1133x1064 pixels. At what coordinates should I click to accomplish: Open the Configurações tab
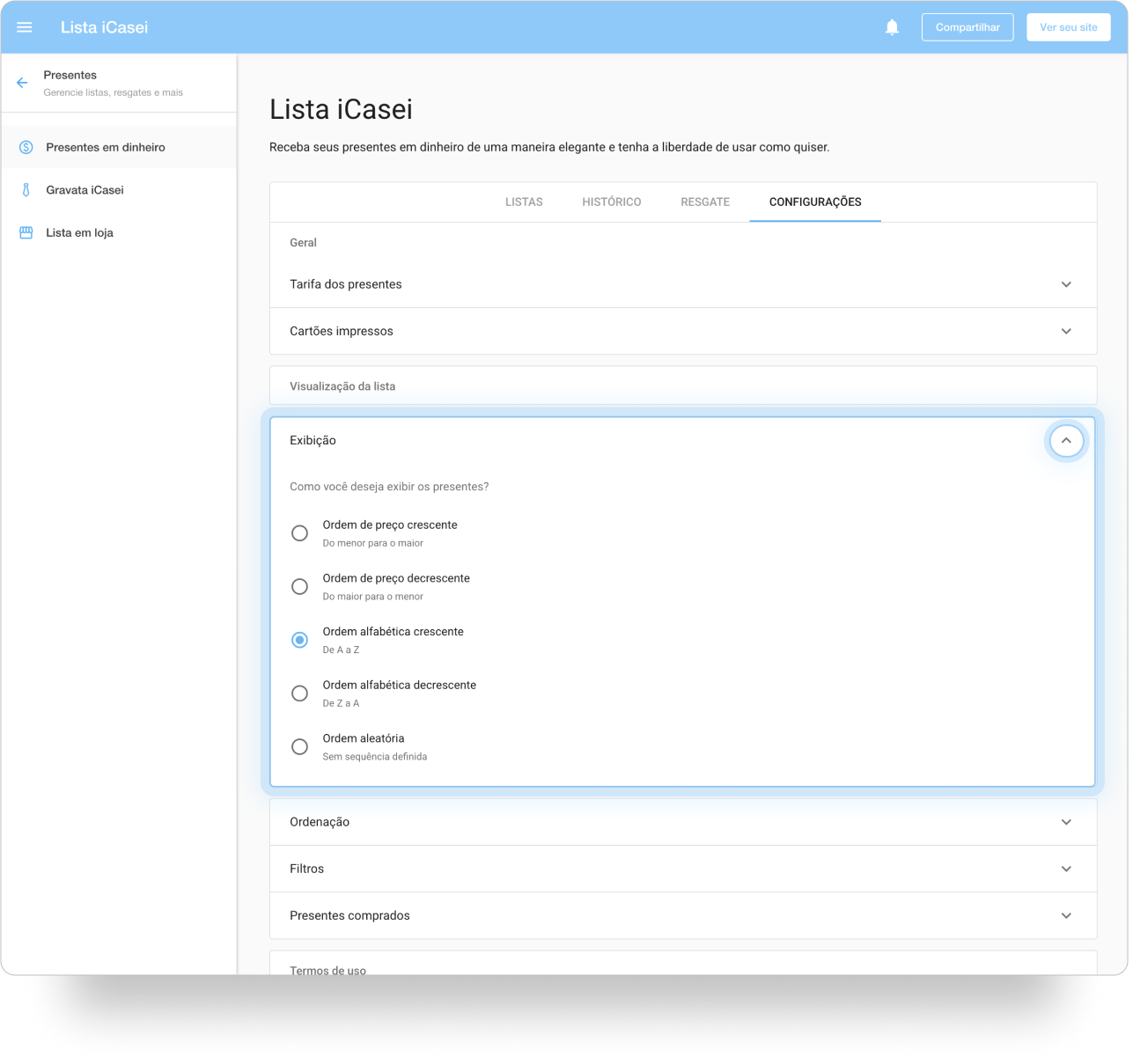815,202
